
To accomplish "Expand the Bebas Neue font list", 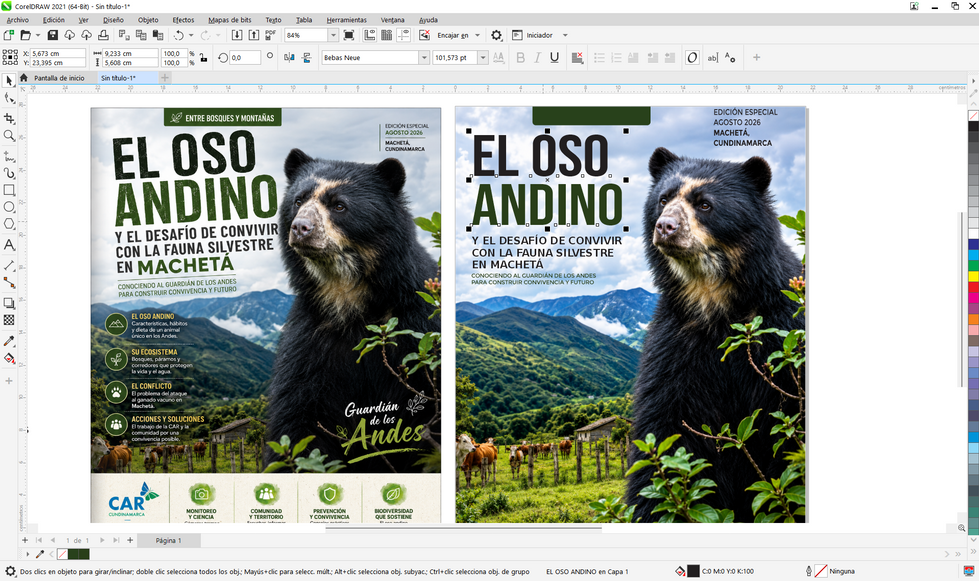I will click(424, 57).
